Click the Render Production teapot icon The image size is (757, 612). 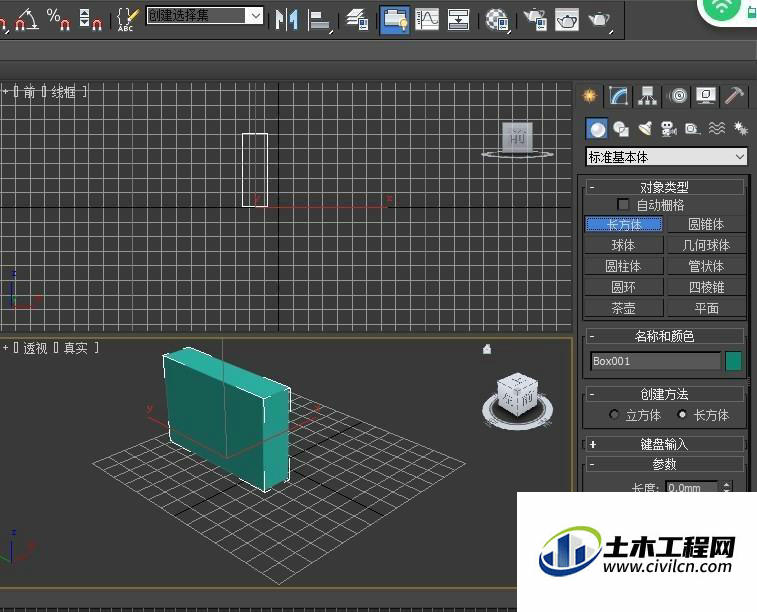coord(600,20)
